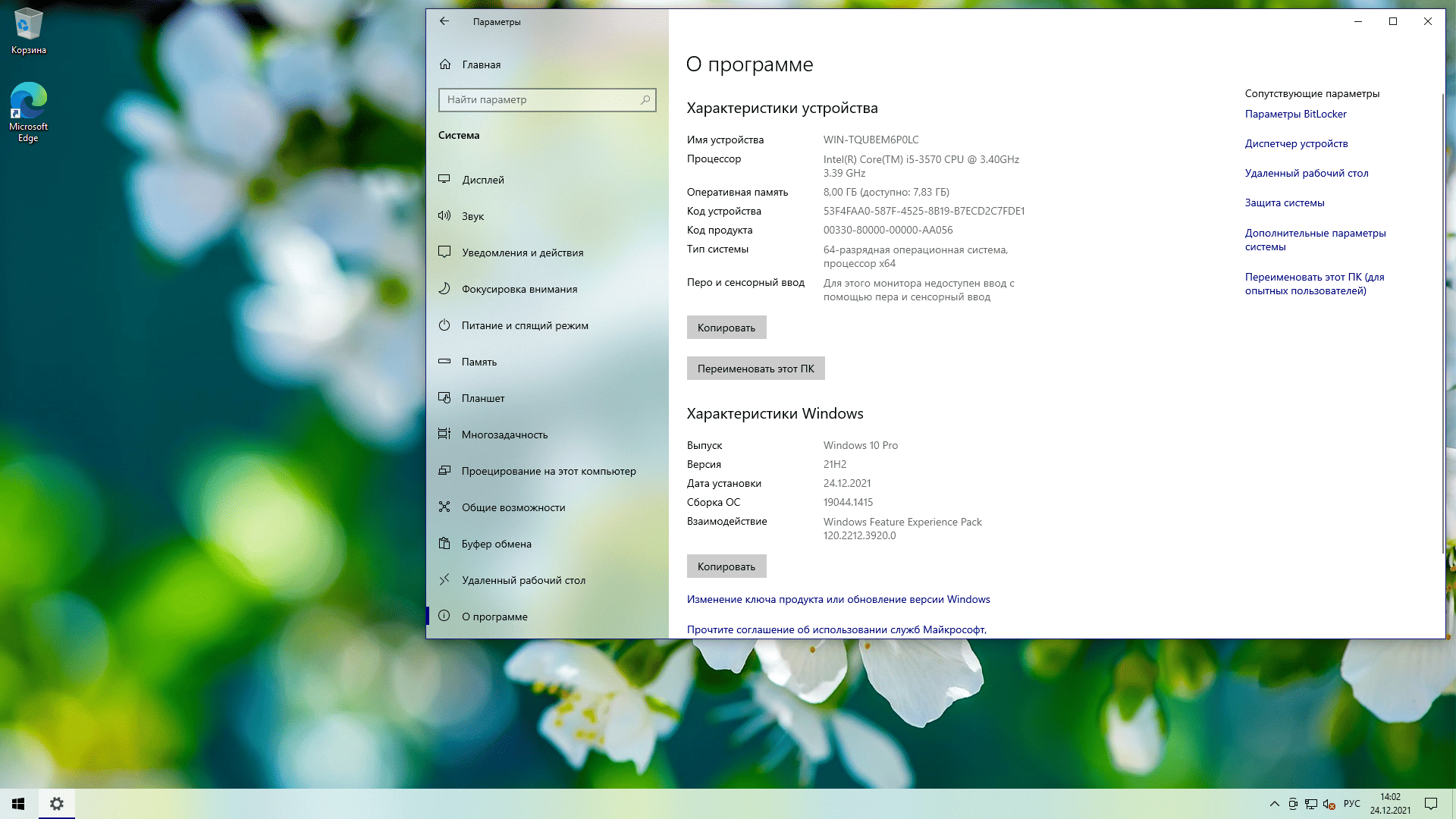The image size is (1456, 819).
Task: Click the back arrow in Settings window
Action: [444, 21]
